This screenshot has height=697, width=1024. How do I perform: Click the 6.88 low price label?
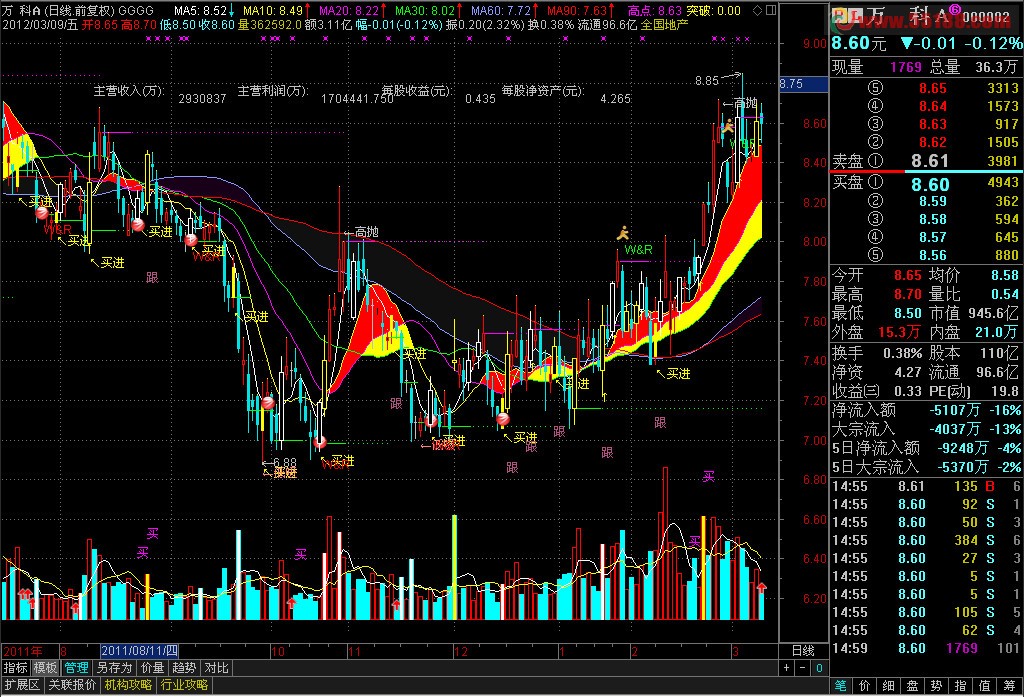[x=284, y=462]
